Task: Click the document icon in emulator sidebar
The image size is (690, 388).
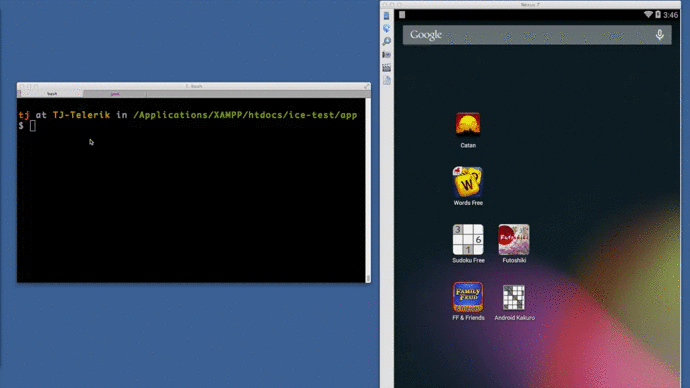Action: click(386, 80)
